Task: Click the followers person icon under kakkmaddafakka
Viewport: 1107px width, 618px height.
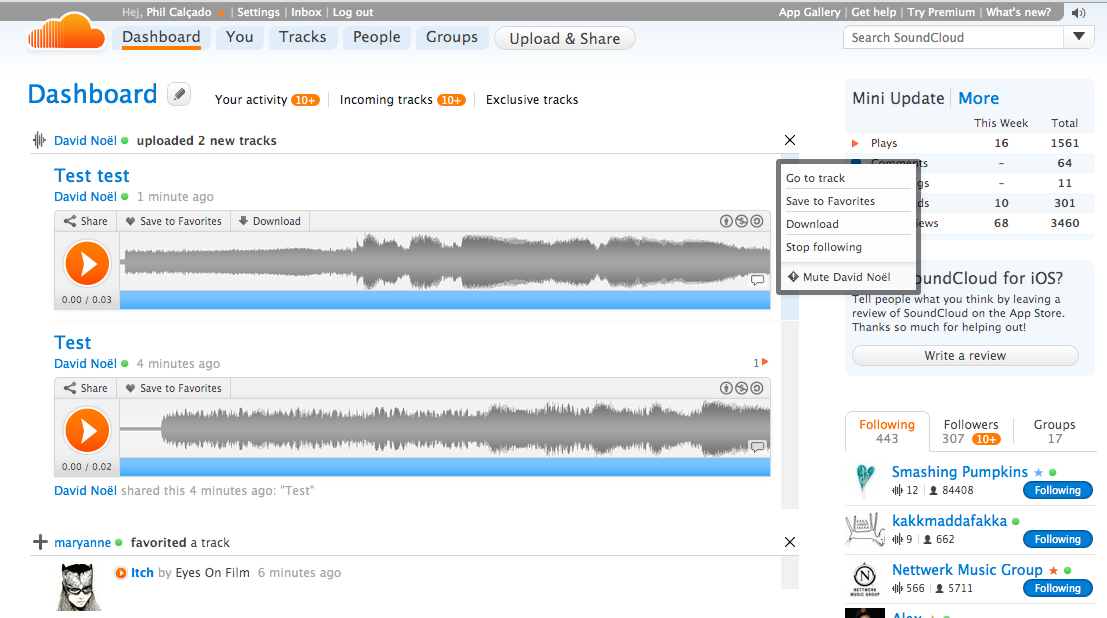Action: tap(928, 540)
